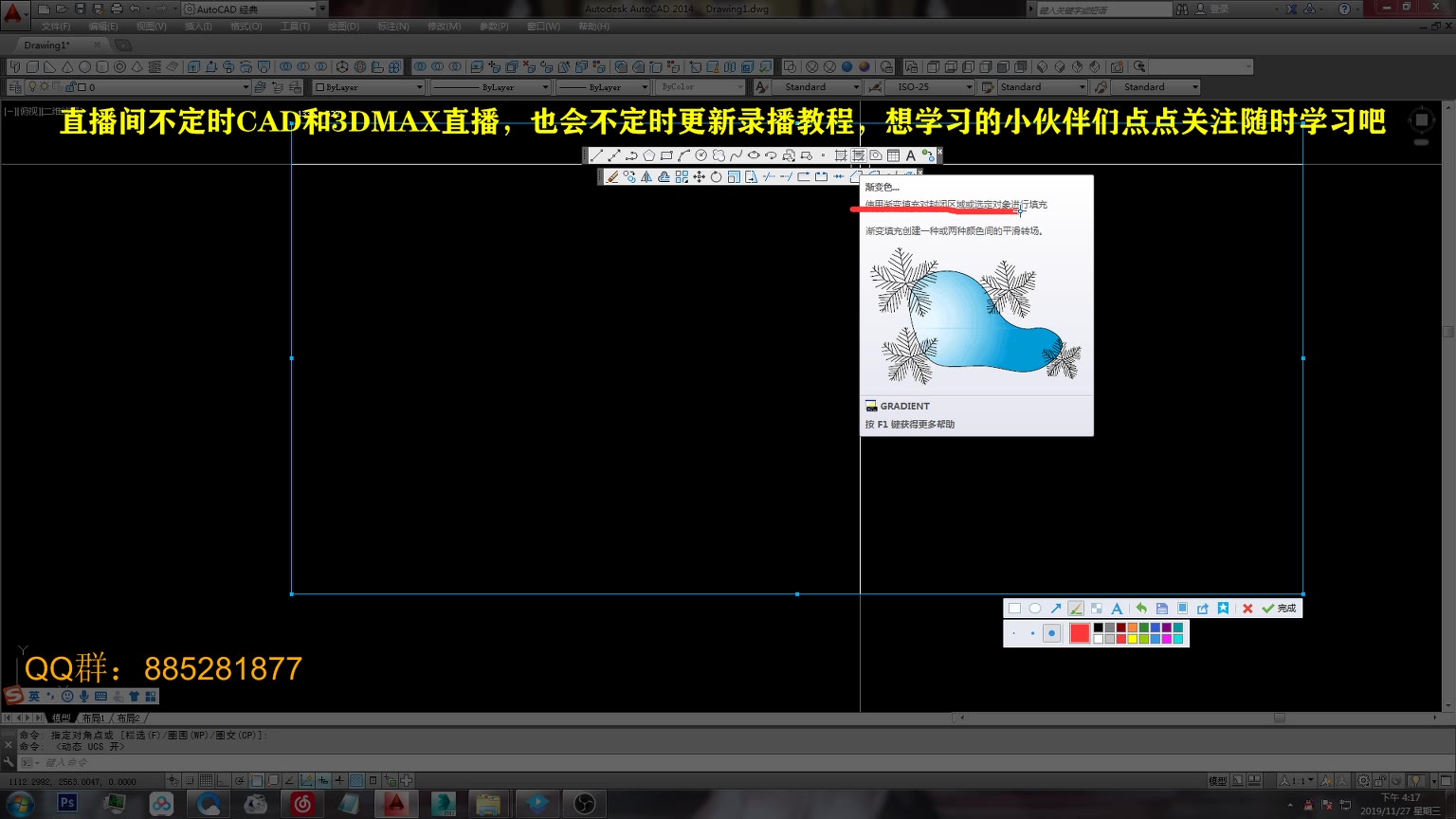This screenshot has width=1456, height=819.
Task: Select the Move tool
Action: point(699,176)
